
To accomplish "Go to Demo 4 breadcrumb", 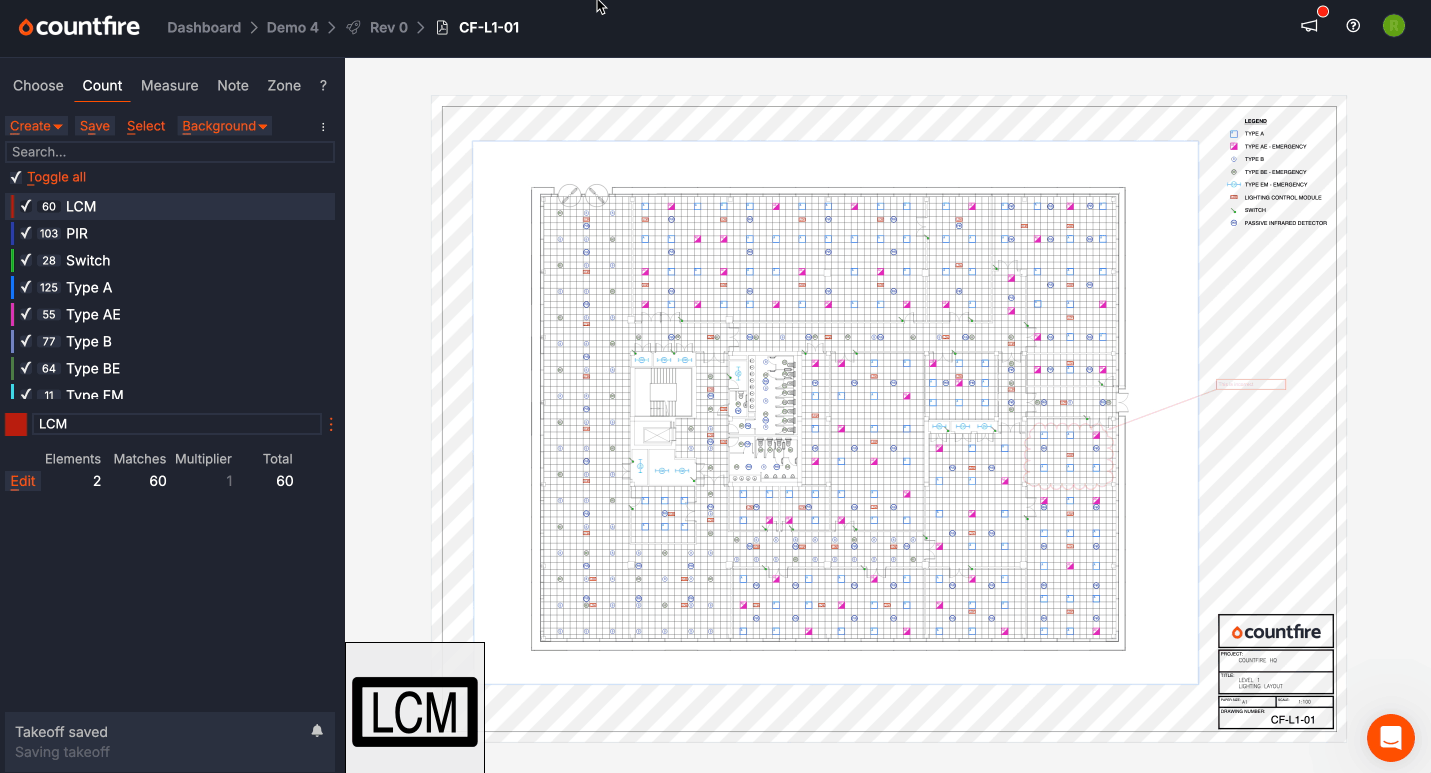I will pos(293,27).
